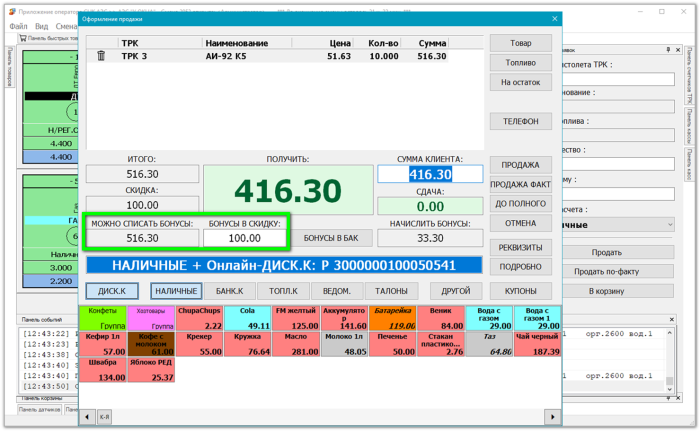
Task: Close the Оформление продажи dialog
Action: [x=554, y=19]
